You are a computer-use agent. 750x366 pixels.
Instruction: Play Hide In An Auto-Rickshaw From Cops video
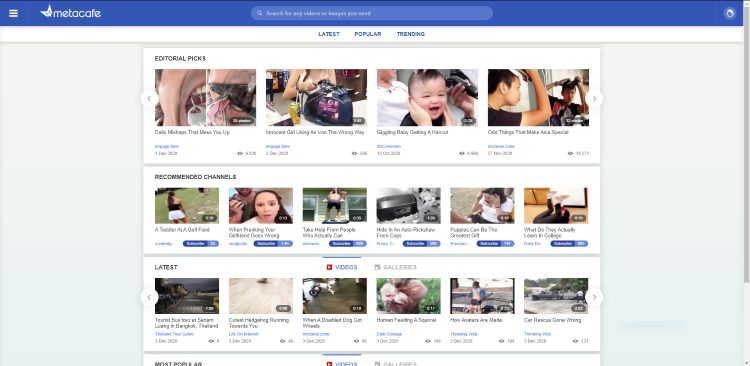click(x=408, y=206)
